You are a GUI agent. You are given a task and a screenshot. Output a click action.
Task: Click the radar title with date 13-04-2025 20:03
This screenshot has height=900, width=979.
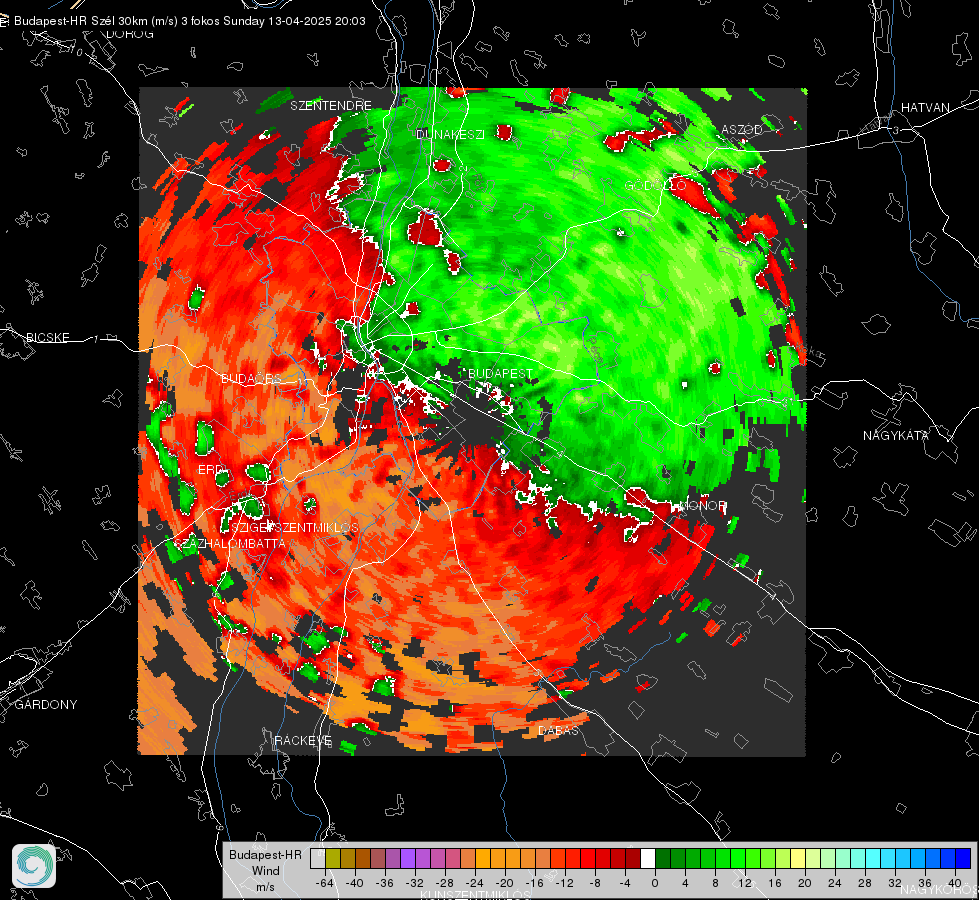click(x=190, y=21)
